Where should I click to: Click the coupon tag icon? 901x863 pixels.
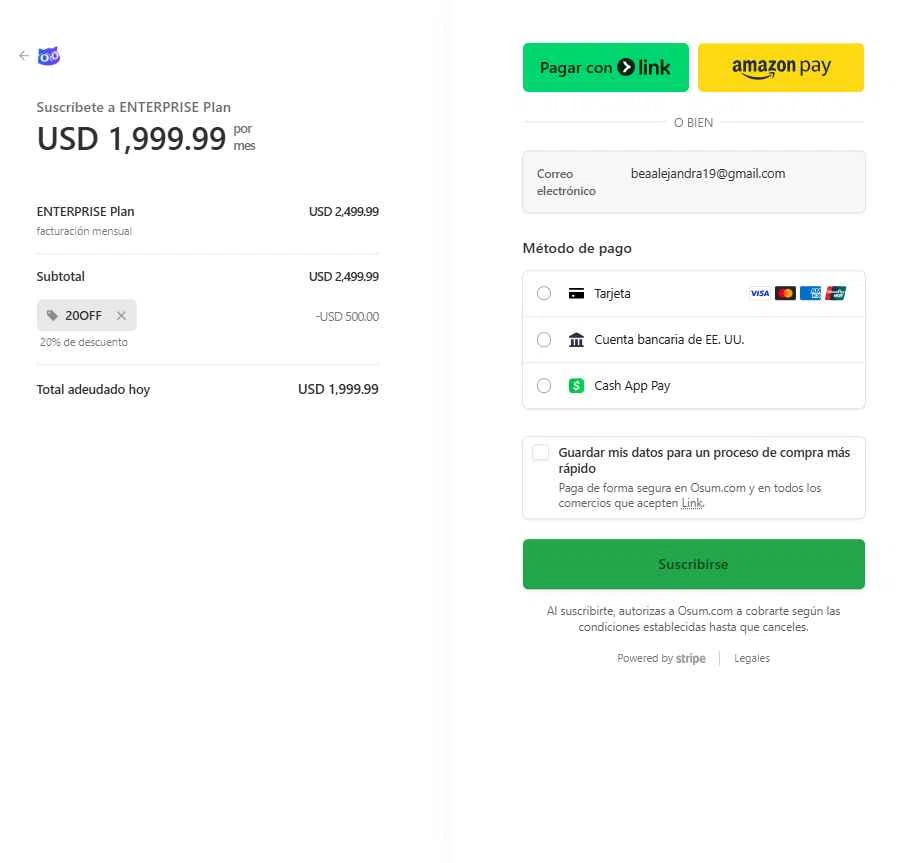(x=52, y=316)
